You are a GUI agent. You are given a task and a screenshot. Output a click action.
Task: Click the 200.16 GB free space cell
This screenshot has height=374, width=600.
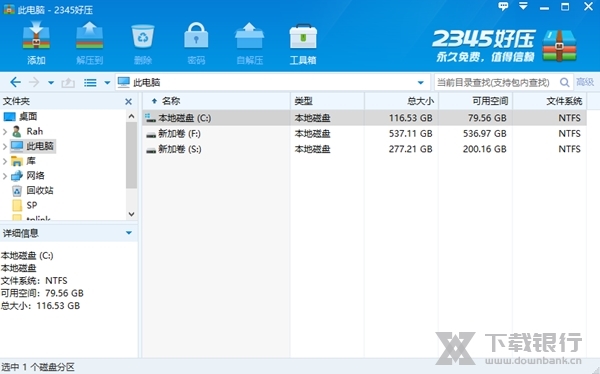(x=484, y=149)
